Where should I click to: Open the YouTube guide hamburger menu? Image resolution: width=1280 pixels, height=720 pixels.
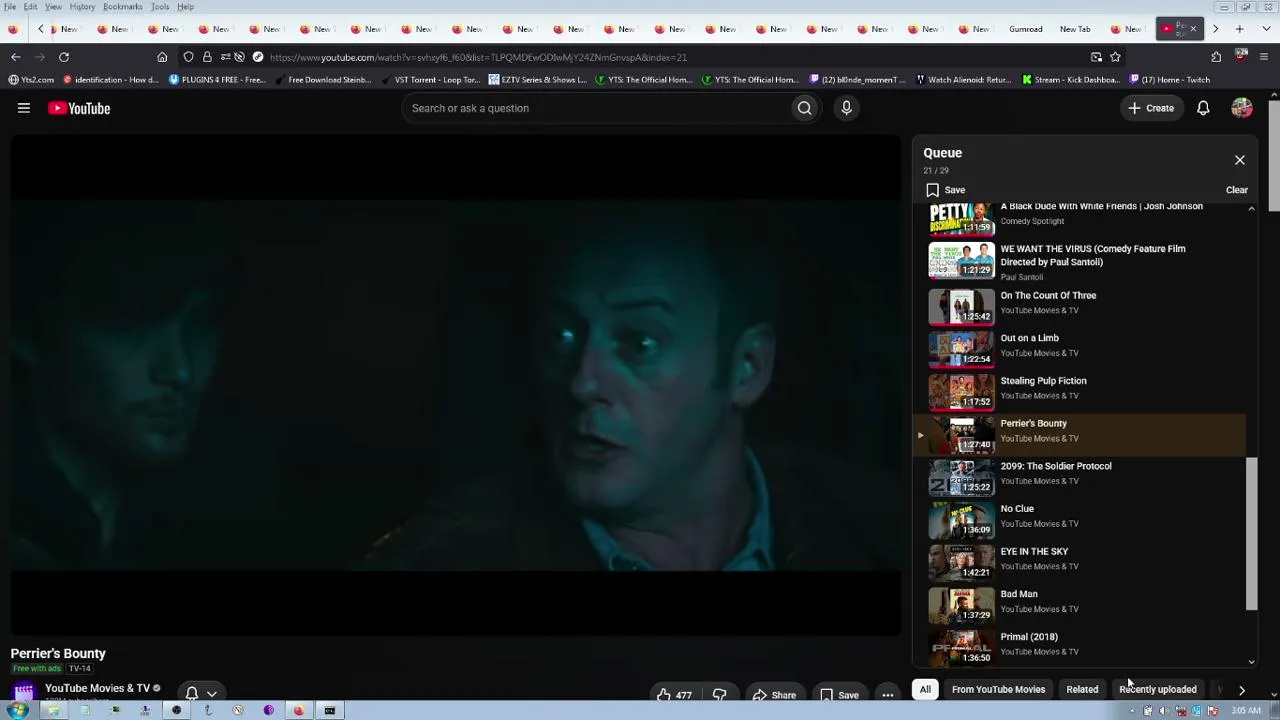pyautogui.click(x=24, y=108)
